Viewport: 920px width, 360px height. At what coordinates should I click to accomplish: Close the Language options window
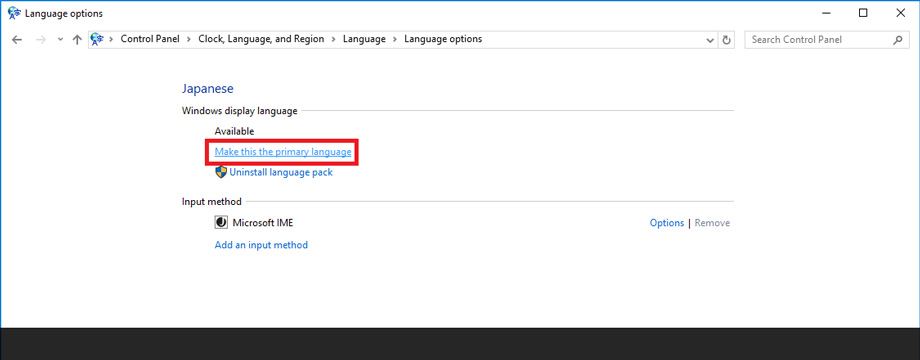tap(901, 13)
